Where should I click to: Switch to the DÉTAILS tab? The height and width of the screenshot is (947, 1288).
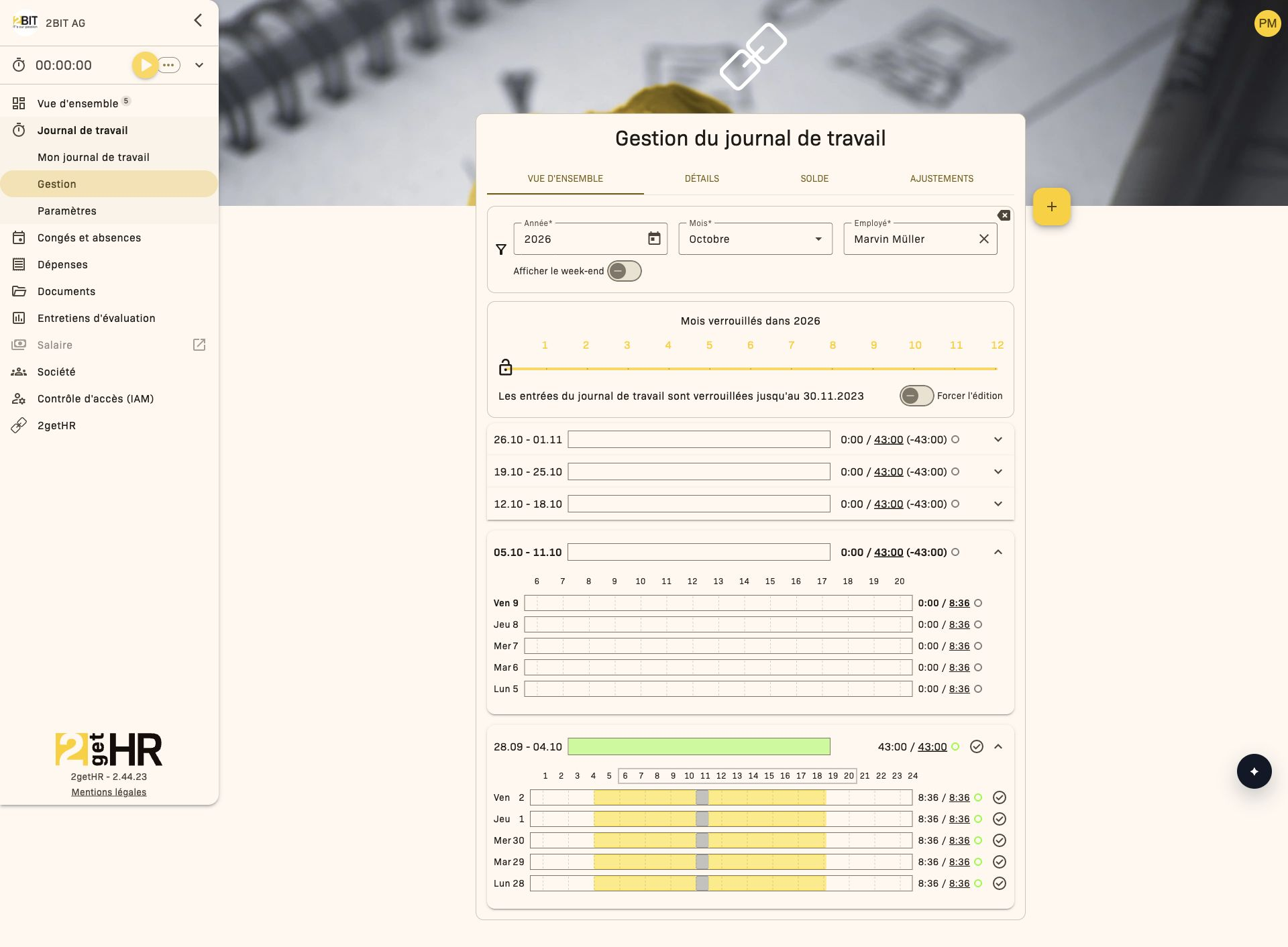pyautogui.click(x=702, y=178)
